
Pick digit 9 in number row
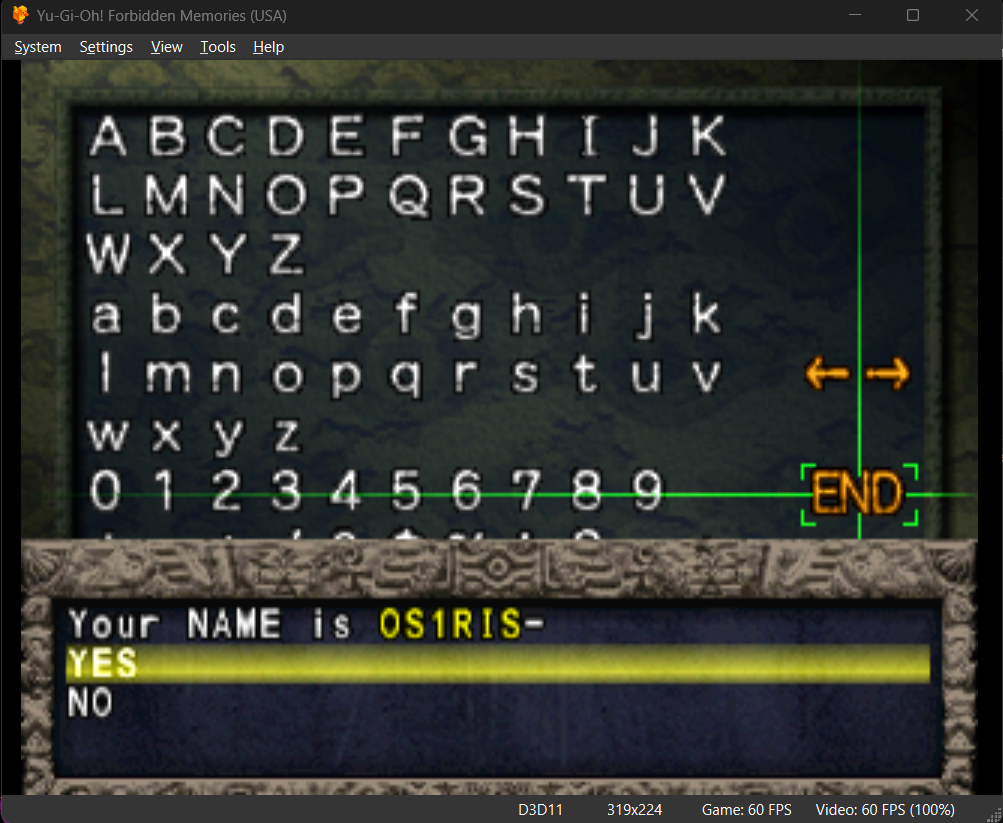pyautogui.click(x=647, y=490)
